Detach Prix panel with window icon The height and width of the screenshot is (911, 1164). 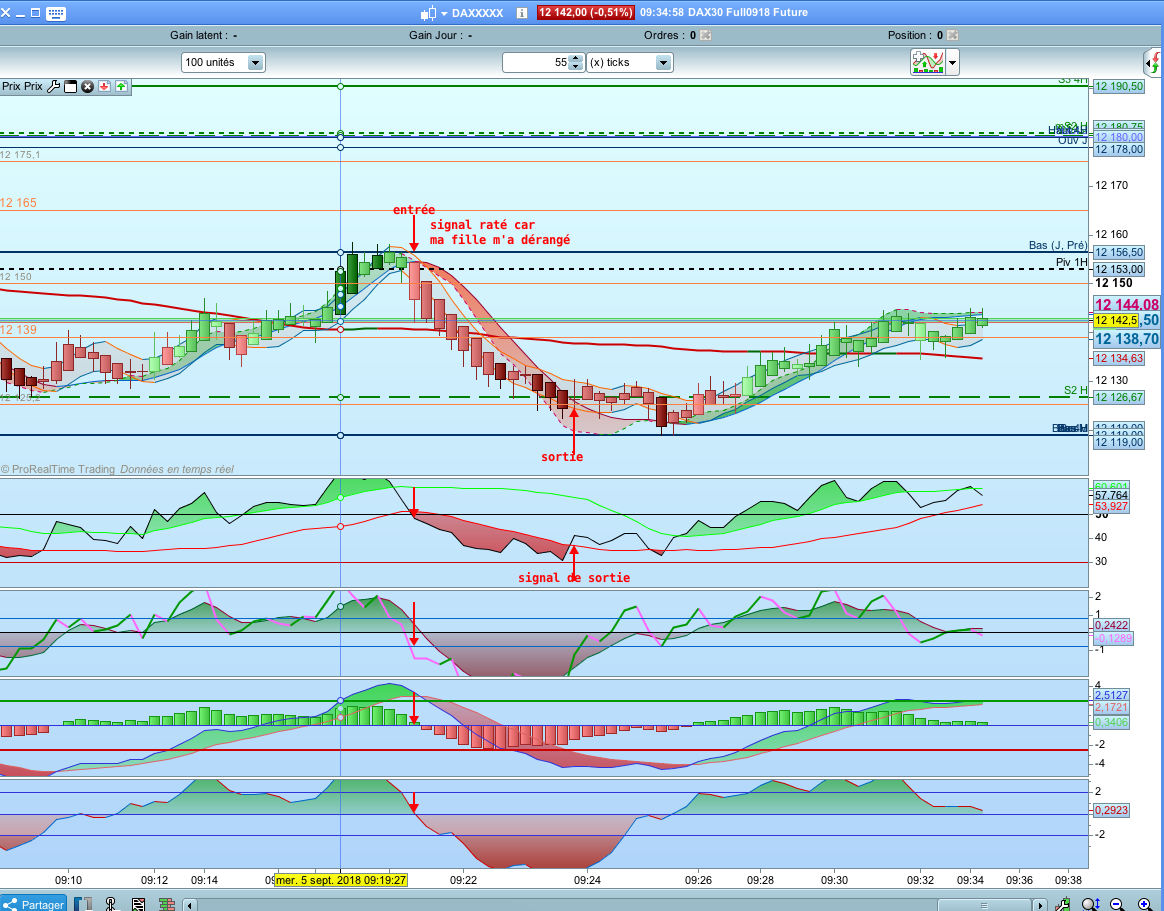[x=71, y=86]
